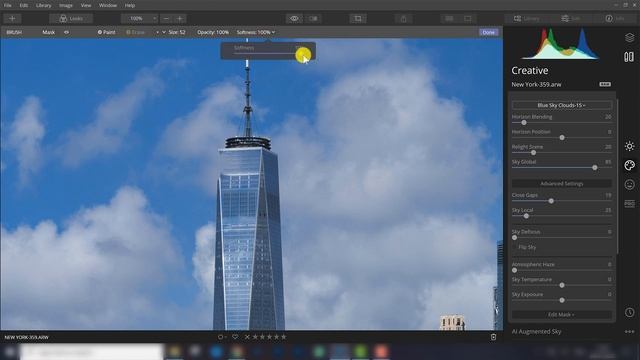Adjust the Sky Global slider
Viewport: 640px width, 360px height.
pyautogui.click(x=595, y=167)
